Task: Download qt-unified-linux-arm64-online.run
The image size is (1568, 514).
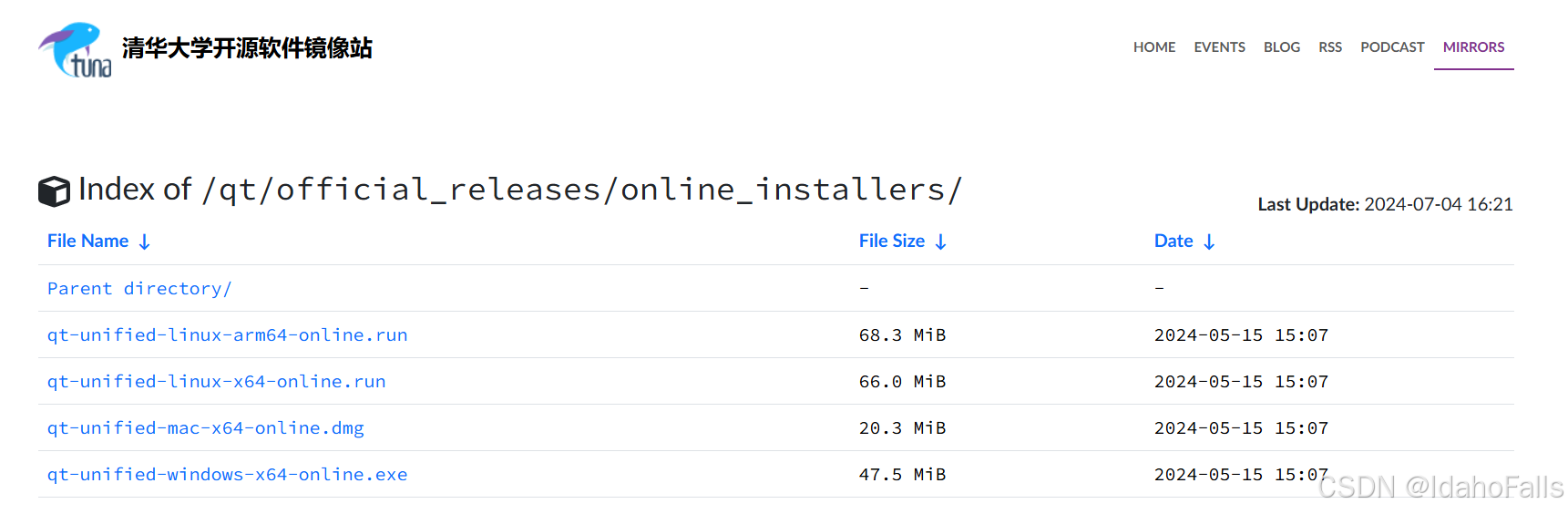Action: [x=227, y=335]
